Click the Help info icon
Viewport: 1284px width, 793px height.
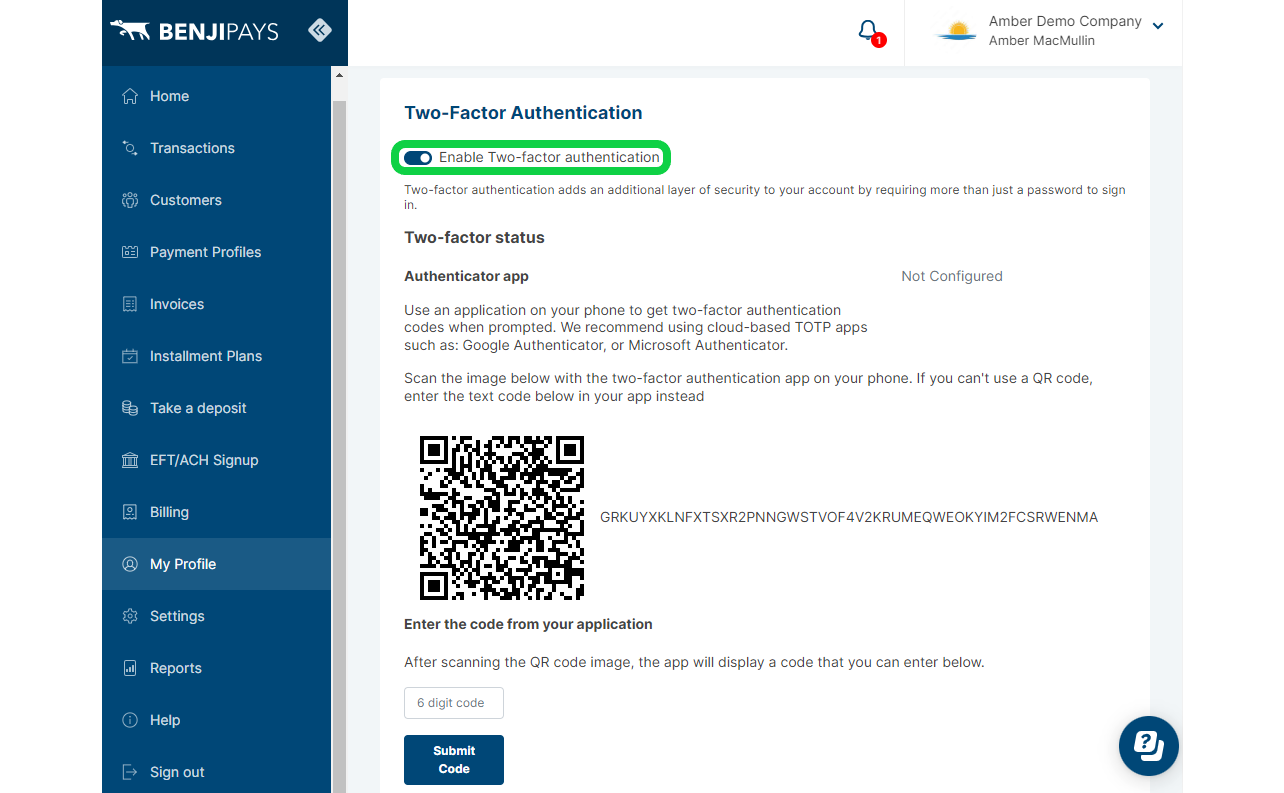coord(129,720)
